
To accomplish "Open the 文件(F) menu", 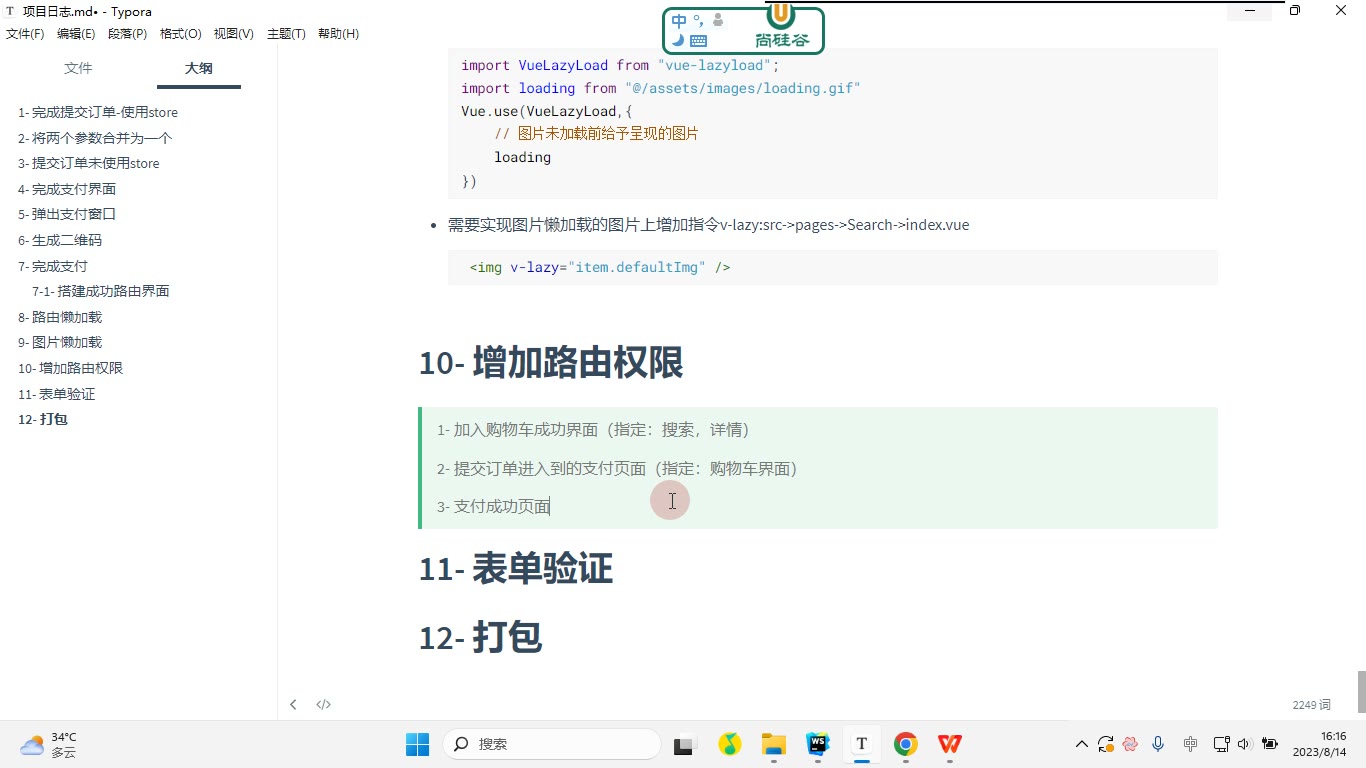I will [25, 34].
